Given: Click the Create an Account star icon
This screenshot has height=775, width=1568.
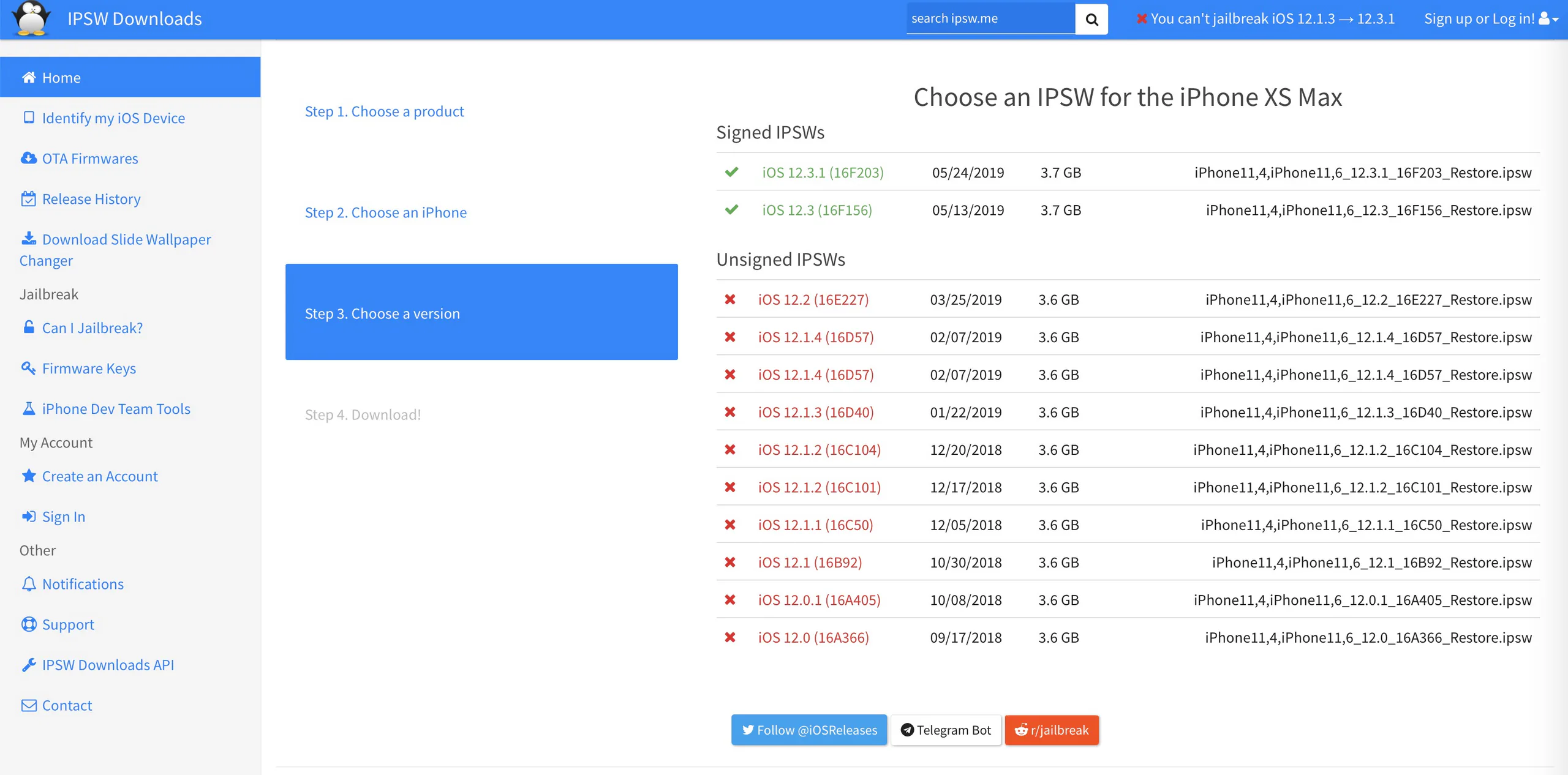Looking at the screenshot, I should (x=29, y=475).
